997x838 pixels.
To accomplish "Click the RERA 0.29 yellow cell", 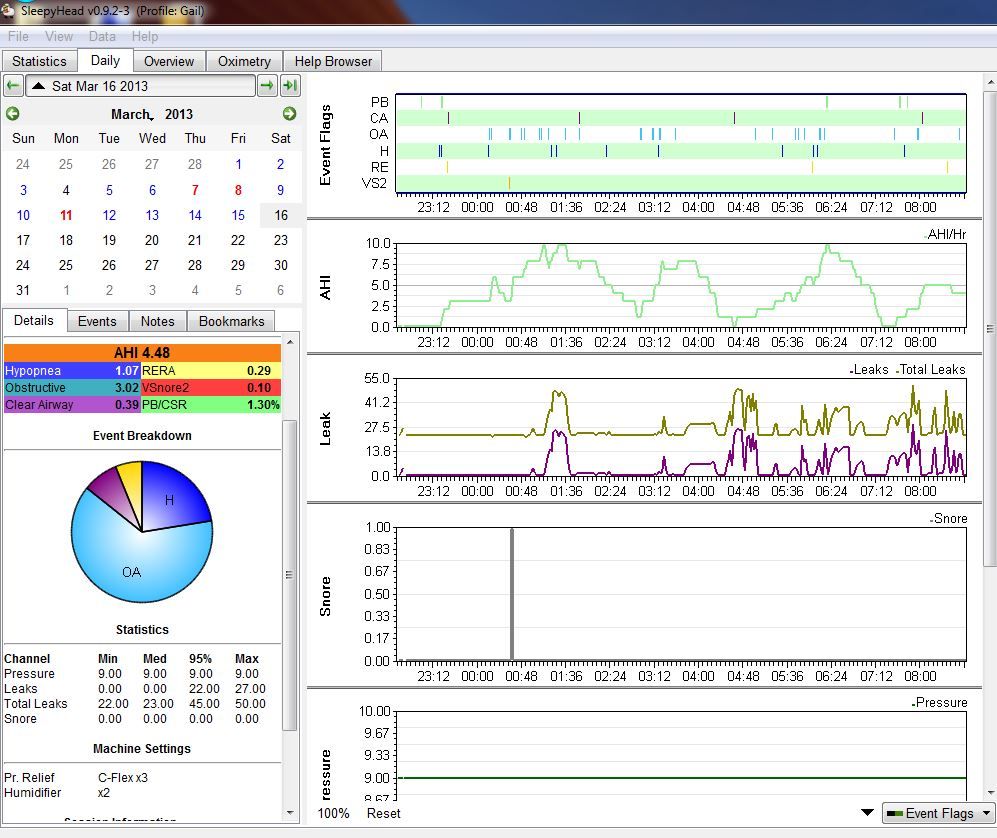I will (210, 371).
